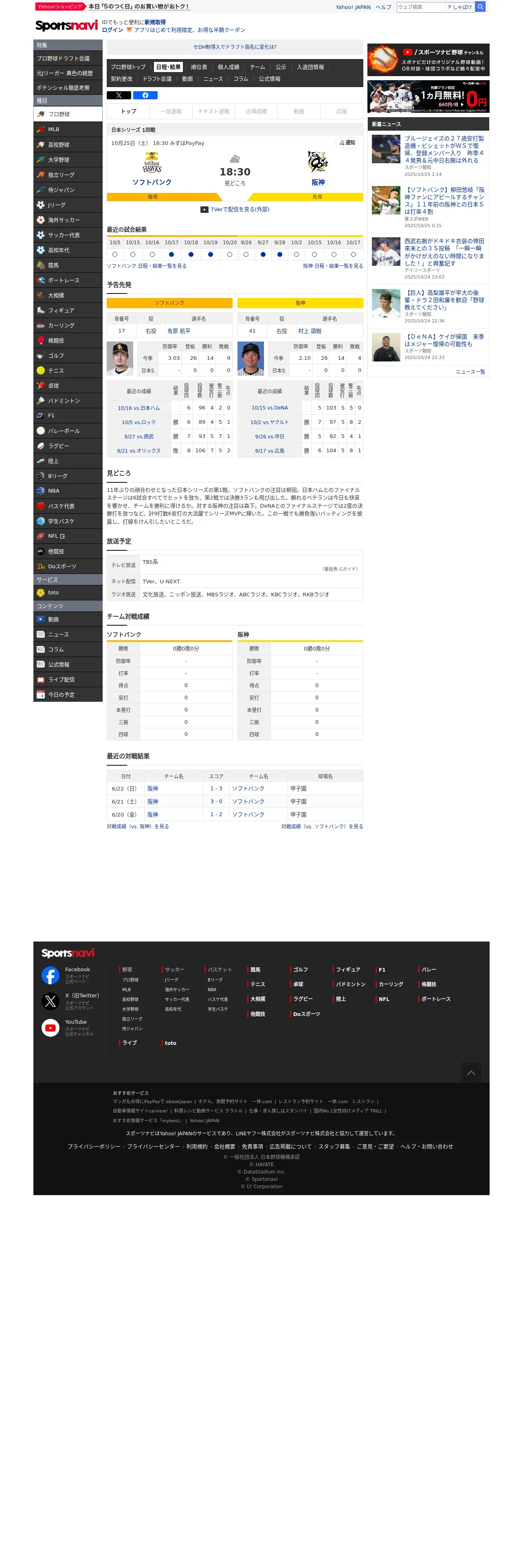Image resolution: width=523 pixels, height=1568 pixels.
Task: Open 大学野球 sport icon
Action: click(x=41, y=160)
